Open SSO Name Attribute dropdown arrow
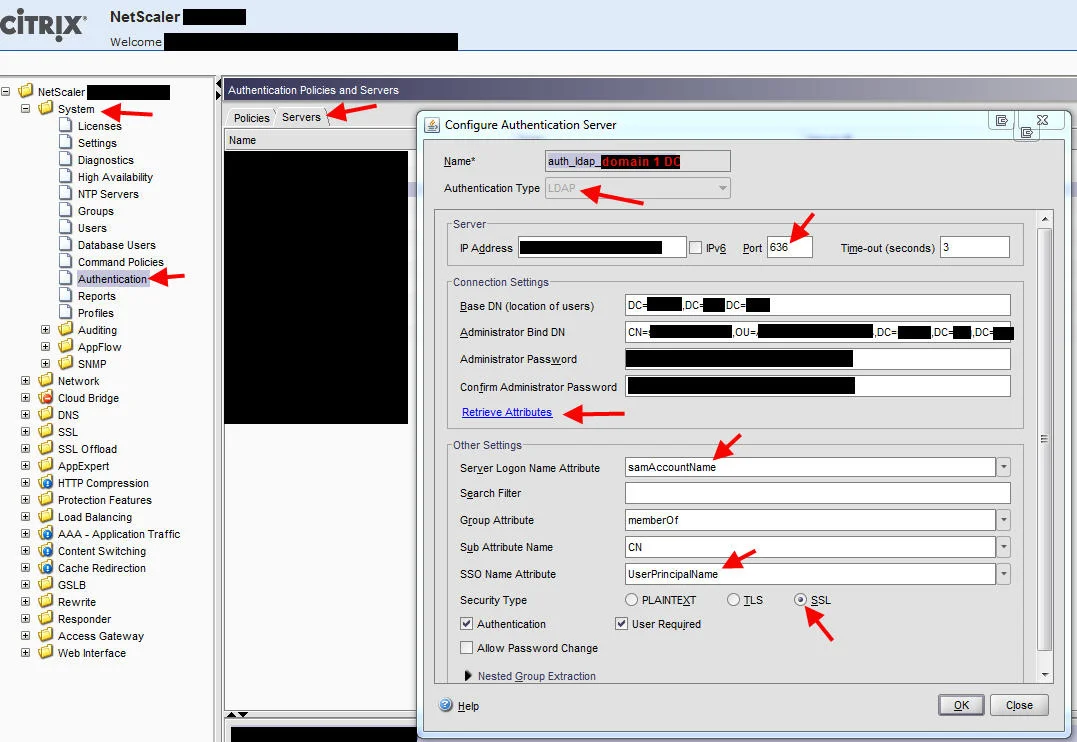The height and width of the screenshot is (742, 1077). click(x=1004, y=574)
